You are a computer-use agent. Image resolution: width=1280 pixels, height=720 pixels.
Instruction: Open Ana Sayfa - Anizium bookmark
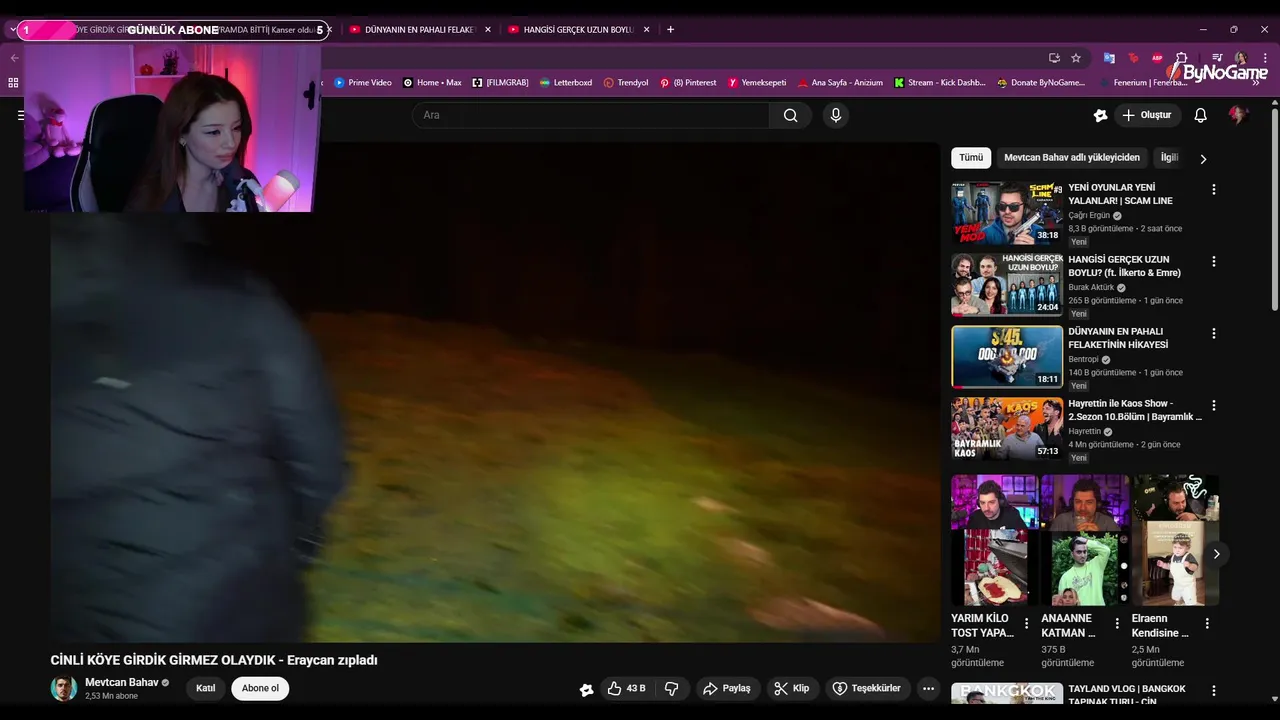(x=840, y=83)
